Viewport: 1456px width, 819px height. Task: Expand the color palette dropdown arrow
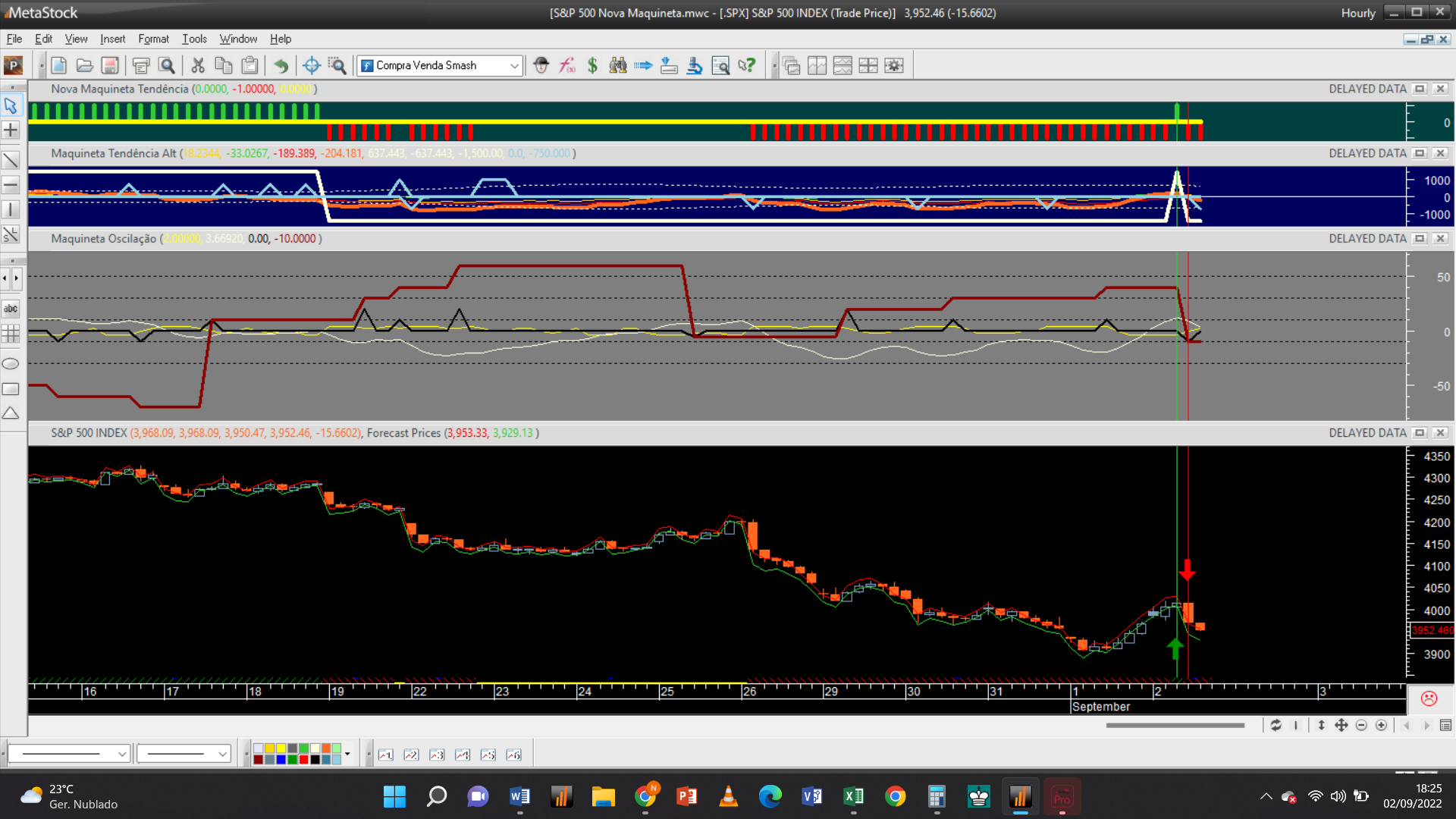(x=347, y=754)
